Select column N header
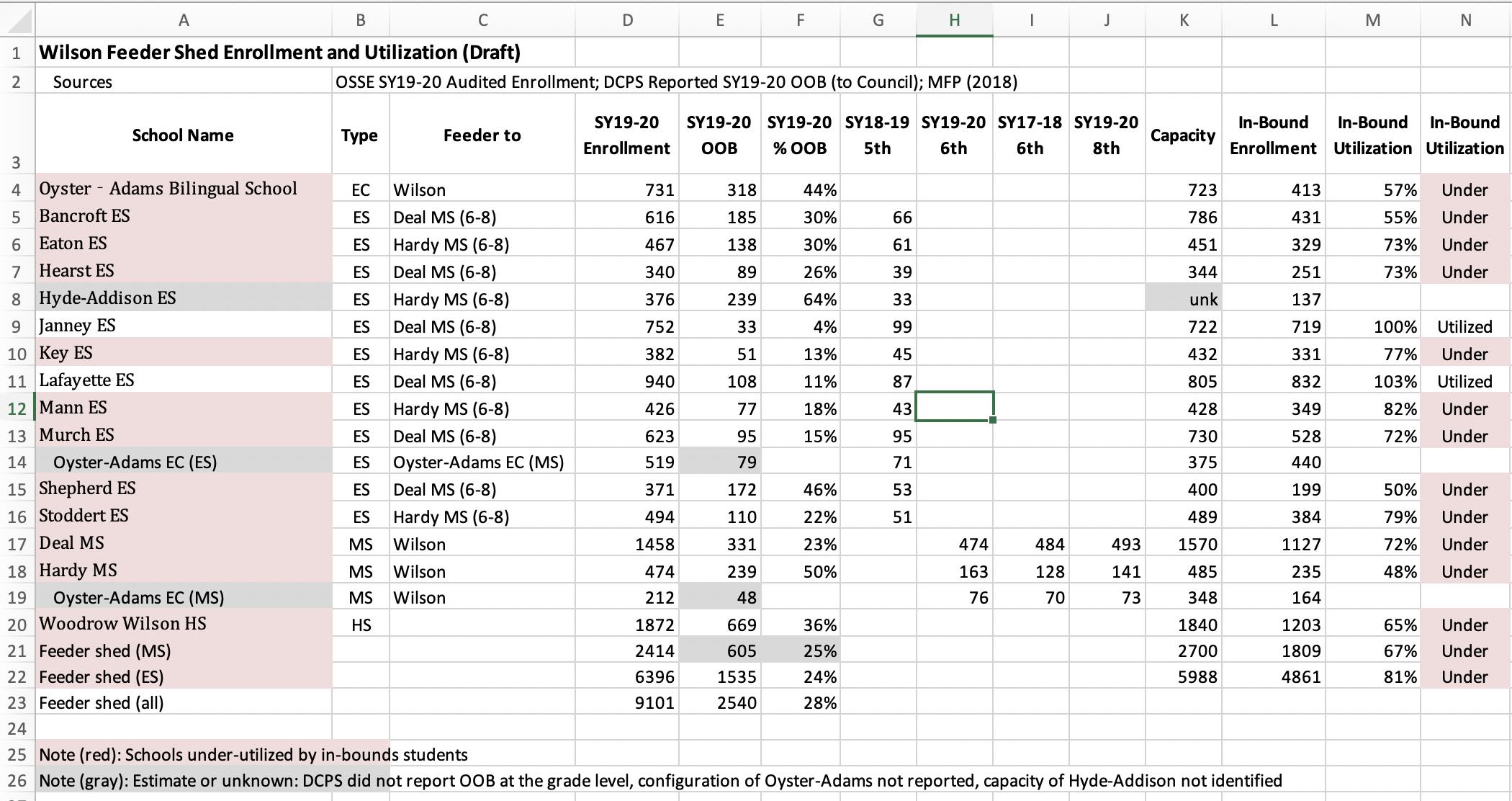Image resolution: width=1512 pixels, height=801 pixels. (1465, 20)
